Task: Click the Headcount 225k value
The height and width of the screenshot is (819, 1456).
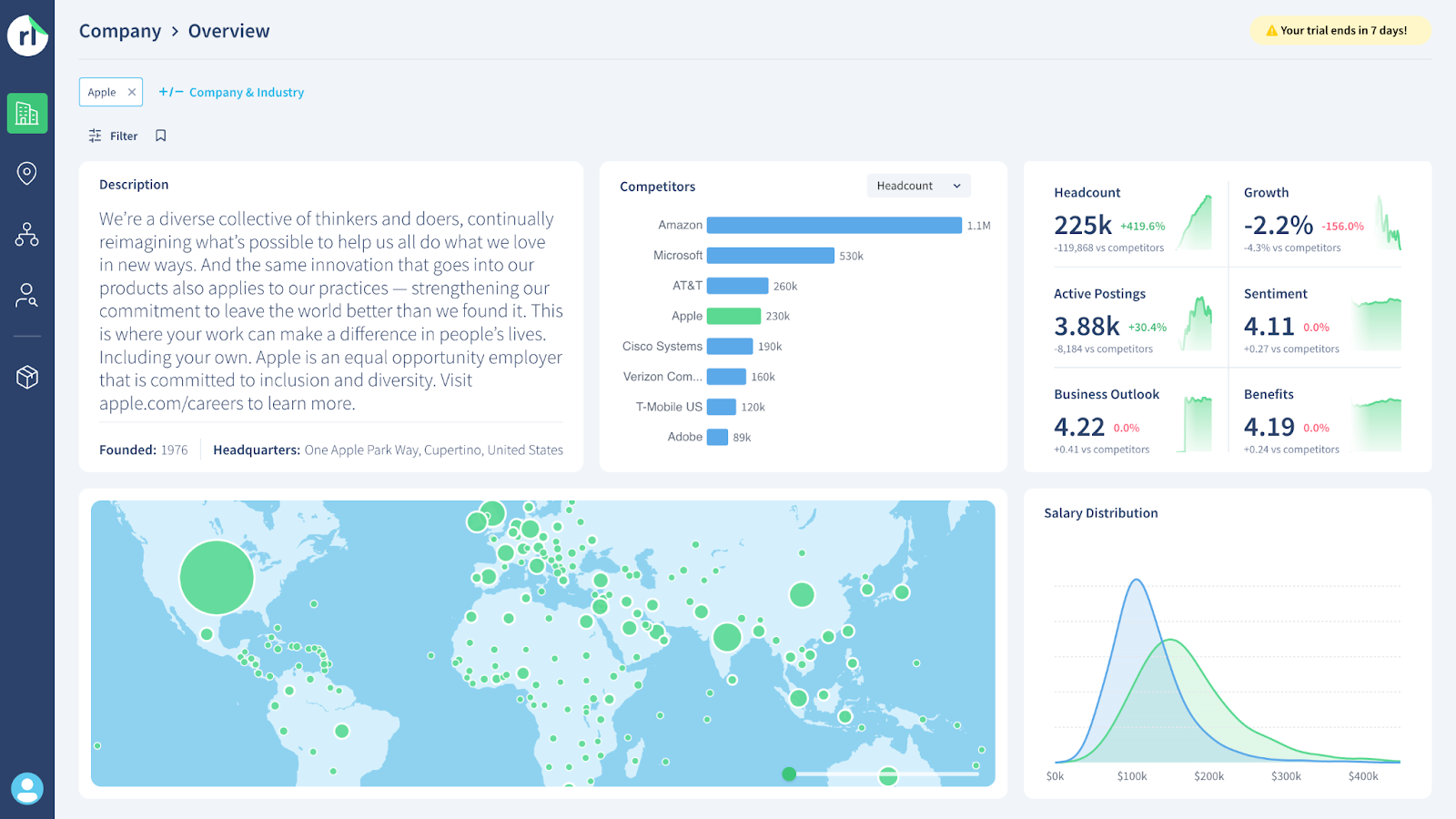Action: (1083, 225)
